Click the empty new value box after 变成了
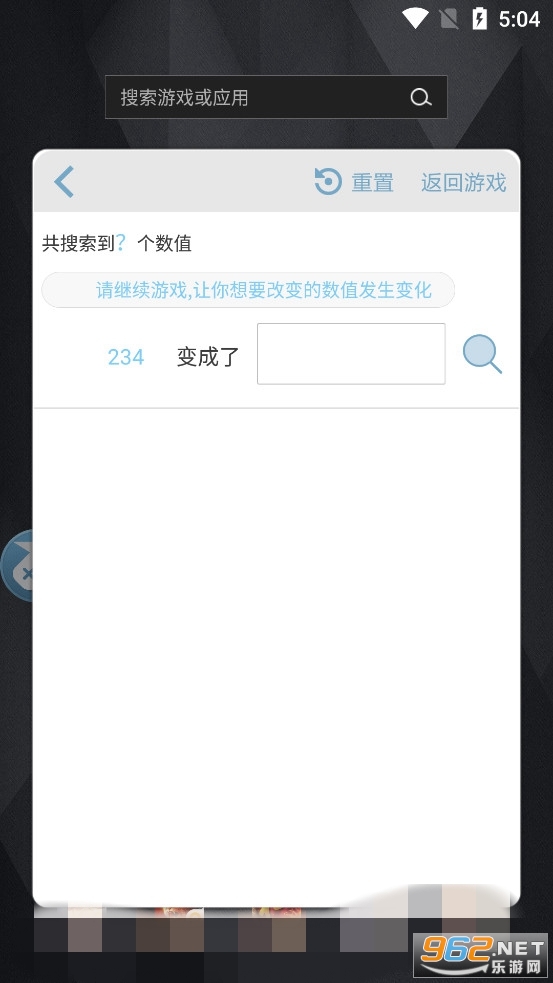 (x=351, y=354)
